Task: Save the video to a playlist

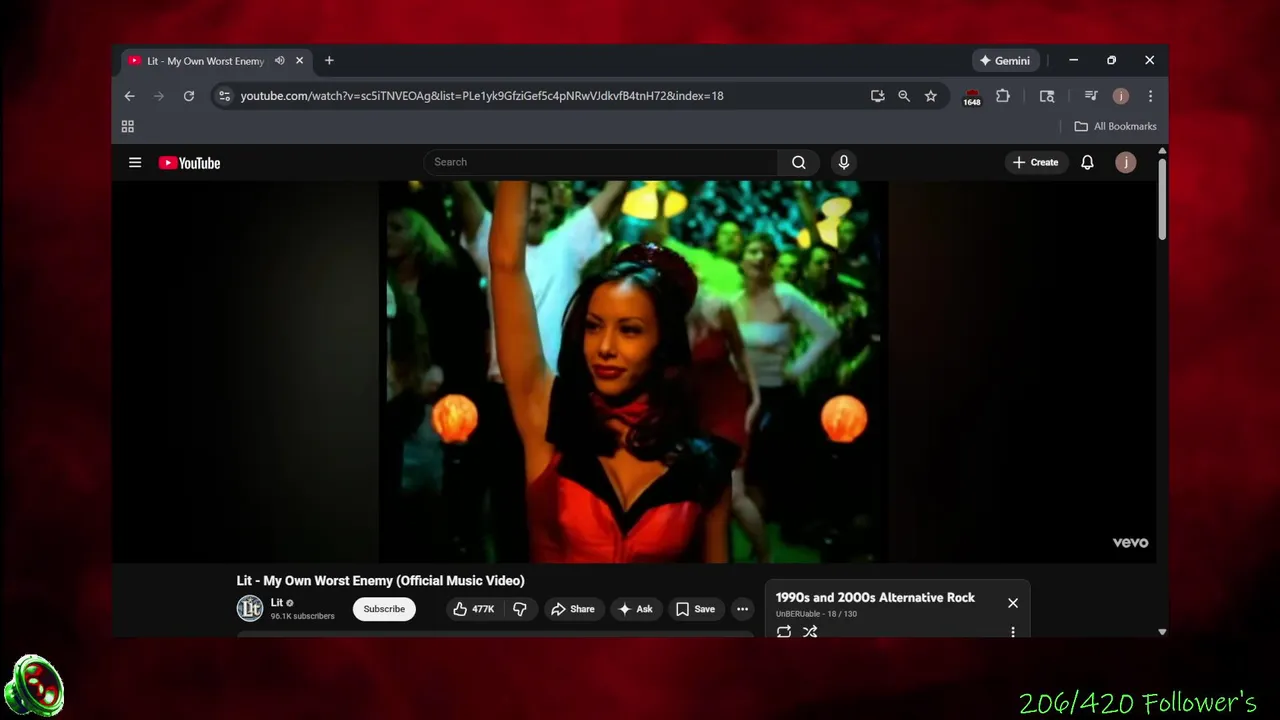Action: (695, 609)
